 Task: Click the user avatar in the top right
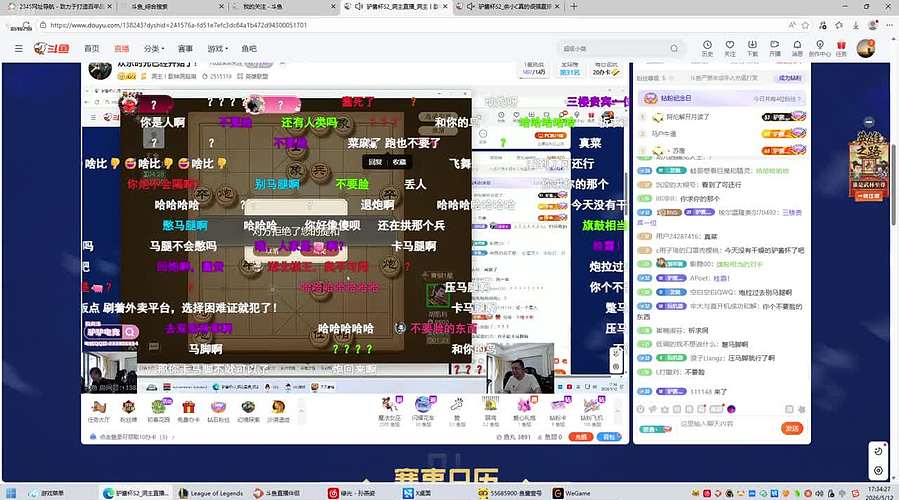866,48
